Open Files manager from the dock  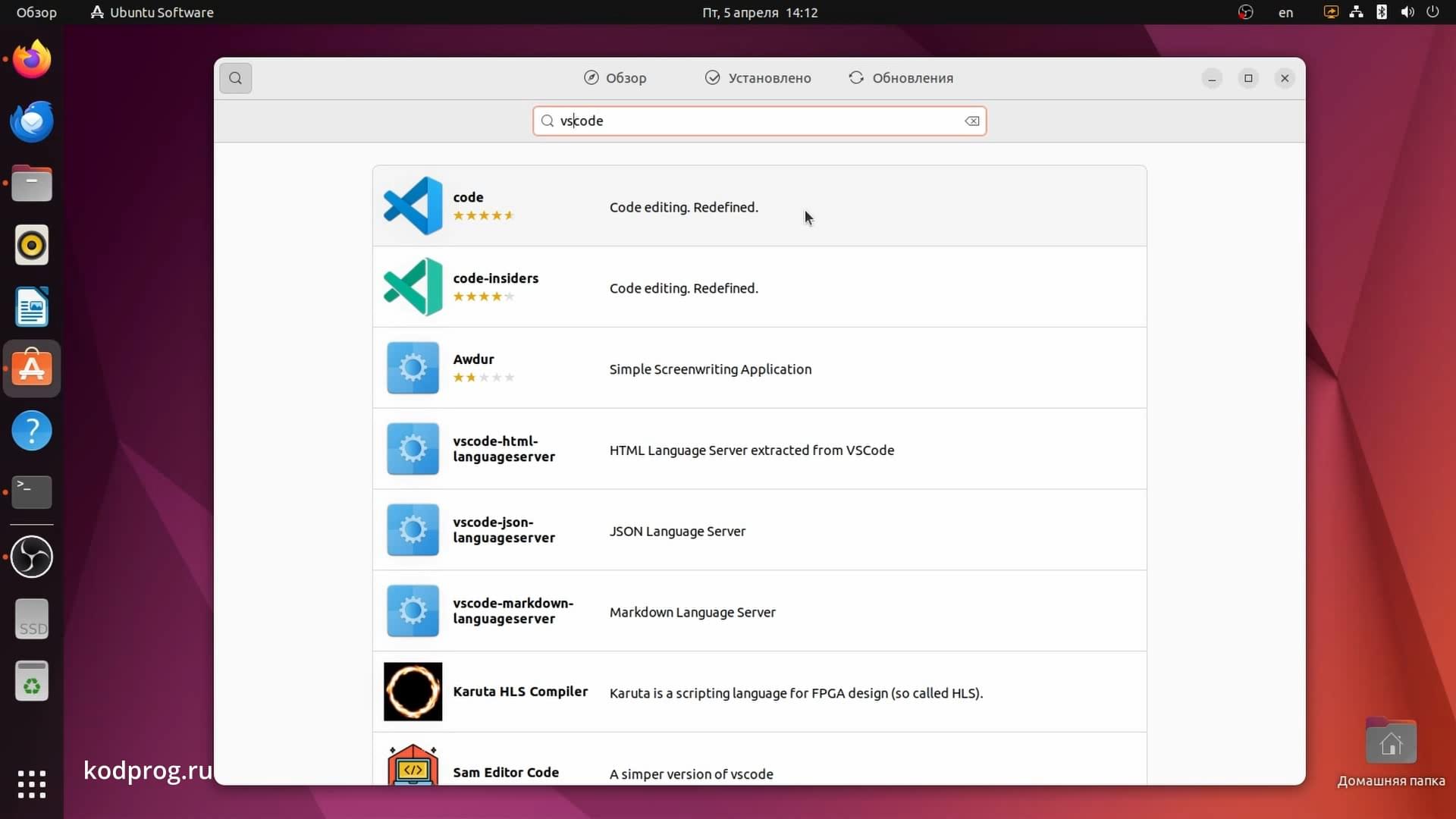pyautogui.click(x=32, y=184)
